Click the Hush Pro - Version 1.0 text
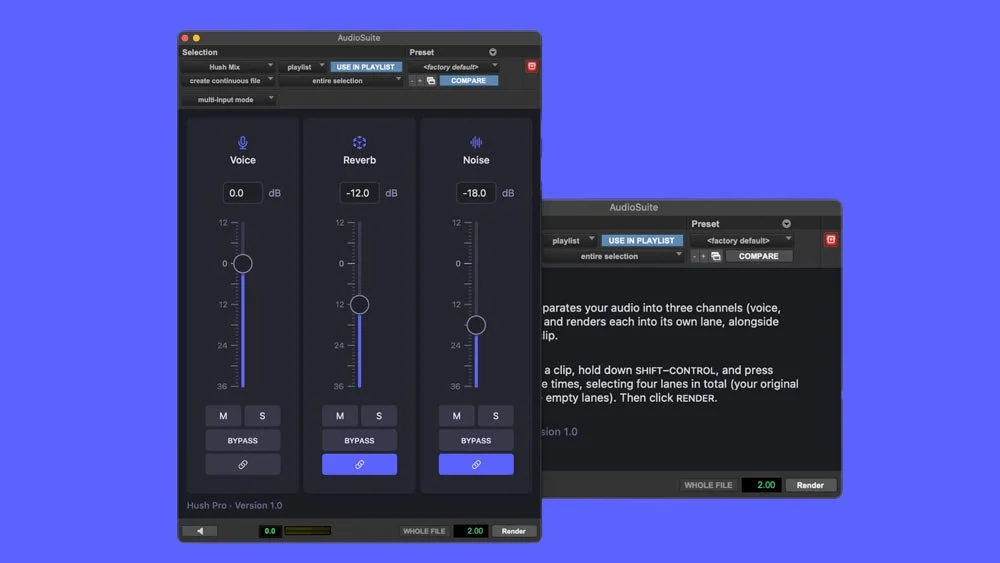This screenshot has width=1000, height=563. click(x=235, y=506)
